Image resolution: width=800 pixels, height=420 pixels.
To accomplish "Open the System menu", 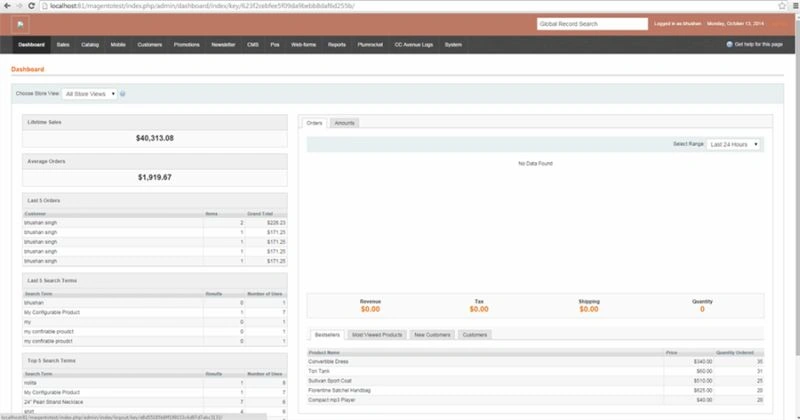I will [x=453, y=45].
